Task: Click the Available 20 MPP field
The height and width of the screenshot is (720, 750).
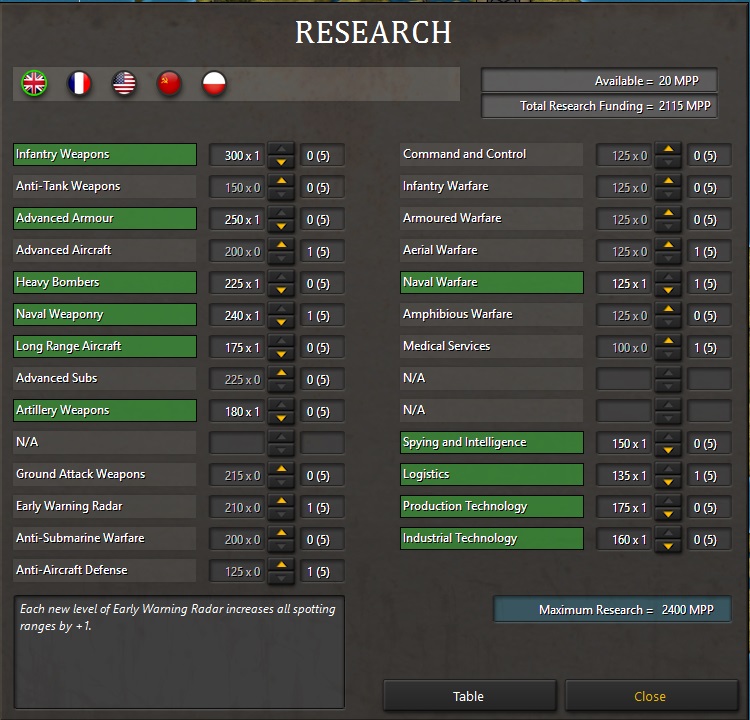Action: (x=600, y=80)
